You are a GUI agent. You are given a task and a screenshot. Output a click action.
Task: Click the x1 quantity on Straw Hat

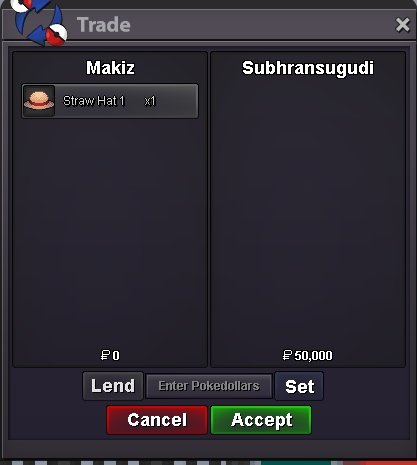150,101
